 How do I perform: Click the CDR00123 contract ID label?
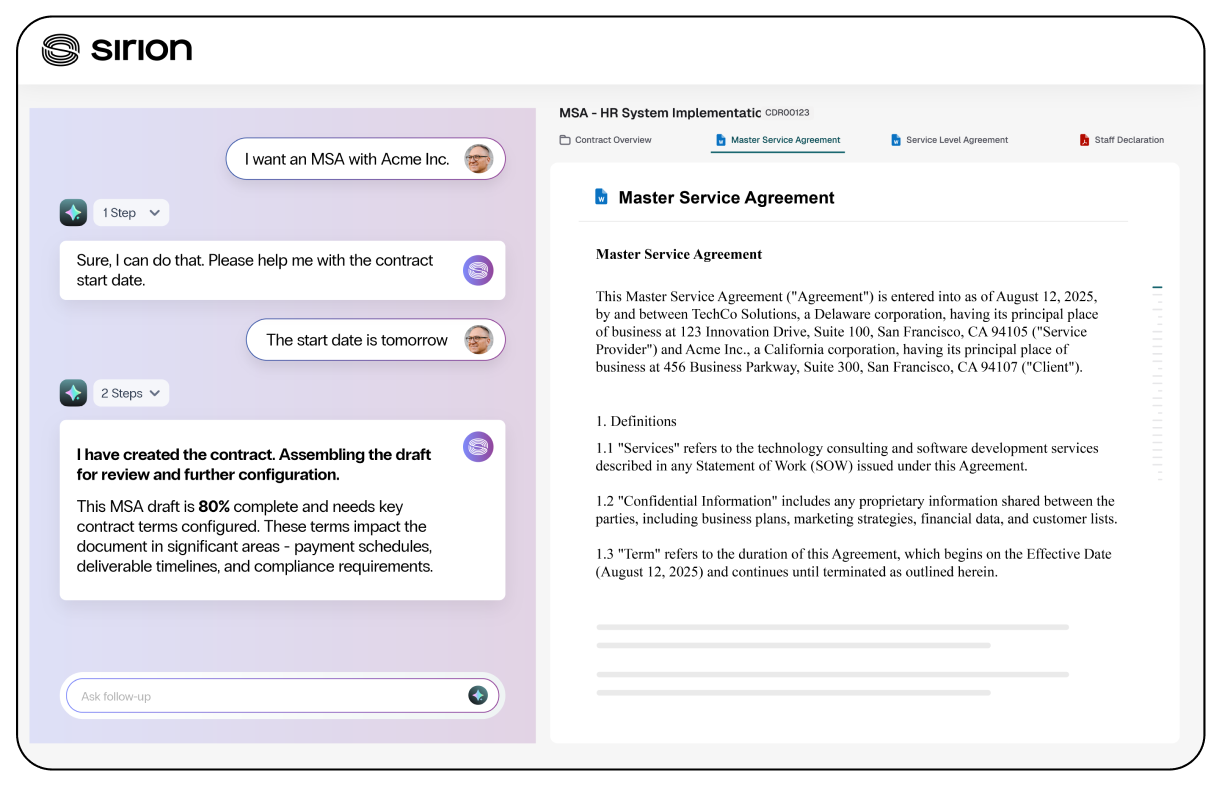click(x=787, y=113)
